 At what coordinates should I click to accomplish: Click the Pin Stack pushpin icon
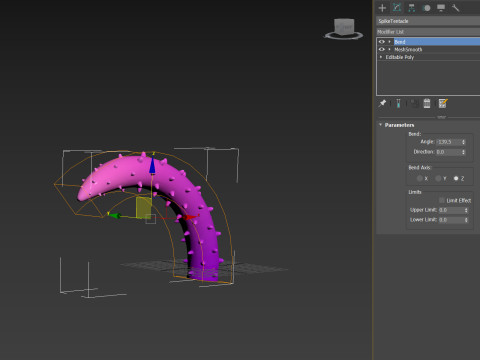coord(383,103)
